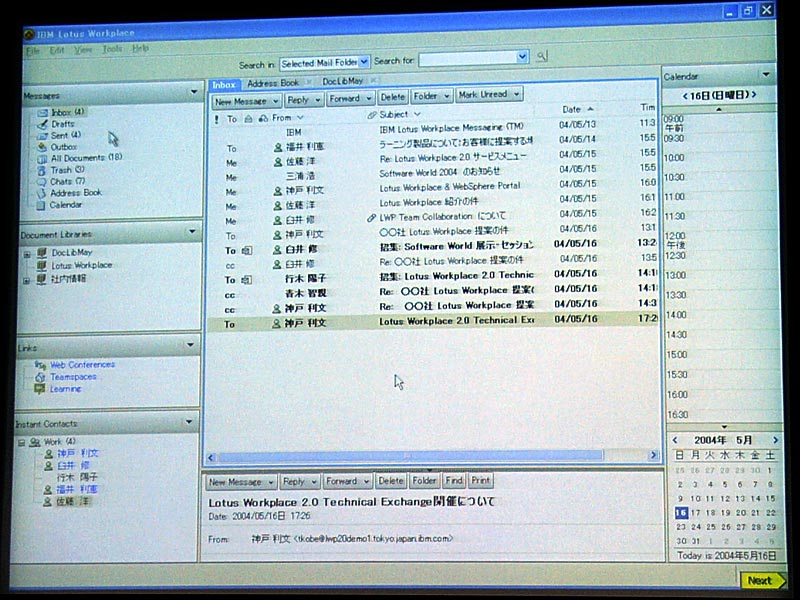Open the Trash folder icon
The width and height of the screenshot is (800, 600).
pos(42,170)
